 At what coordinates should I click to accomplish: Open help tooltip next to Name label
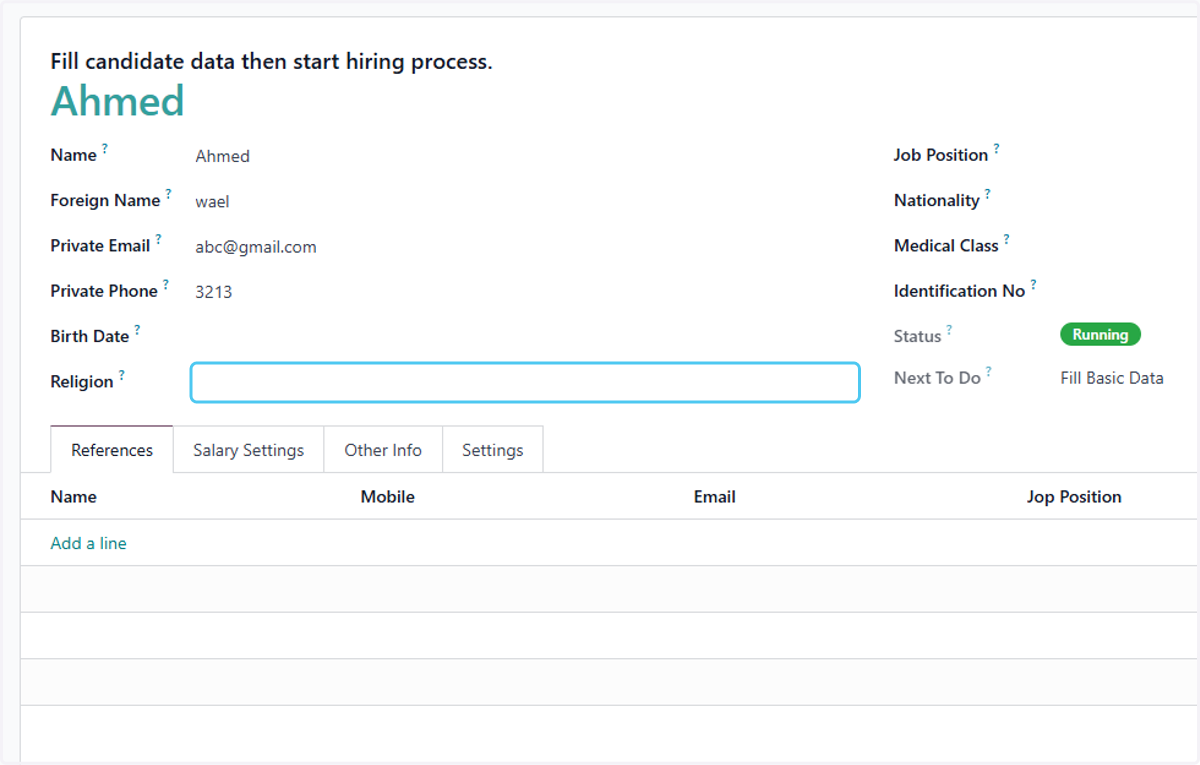105,149
